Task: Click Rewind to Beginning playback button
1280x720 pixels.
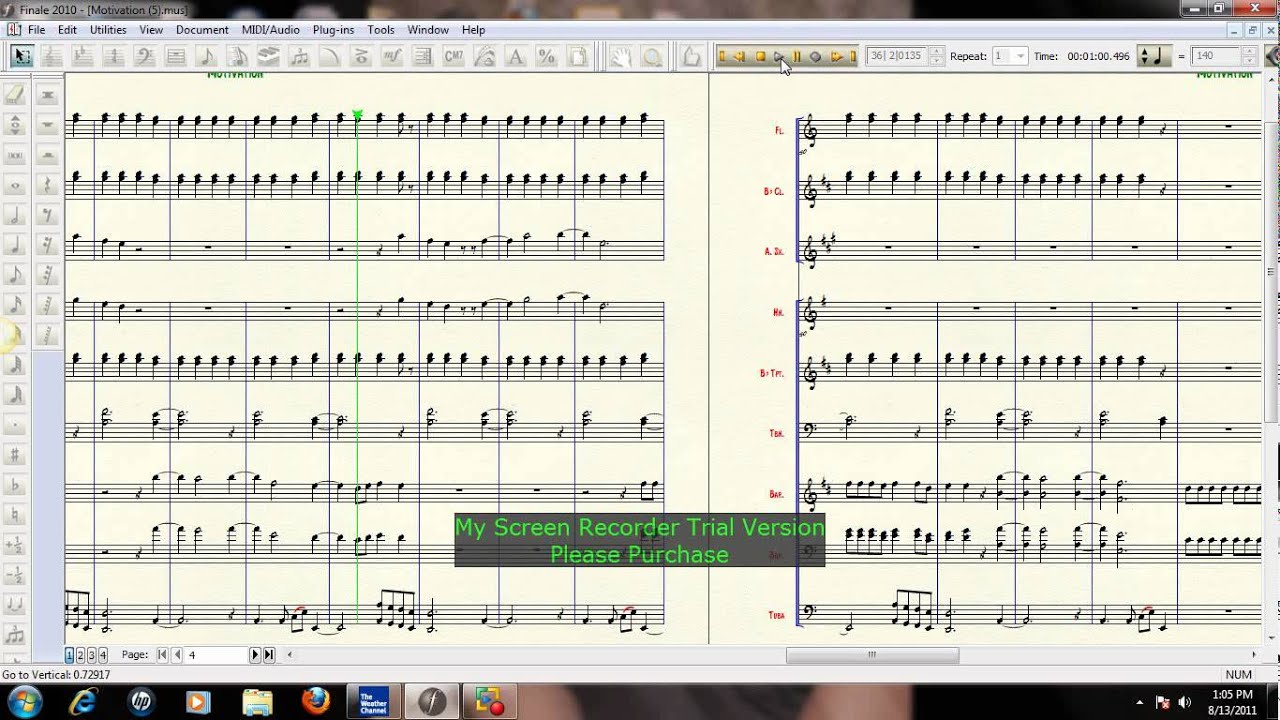Action: [x=722, y=57]
